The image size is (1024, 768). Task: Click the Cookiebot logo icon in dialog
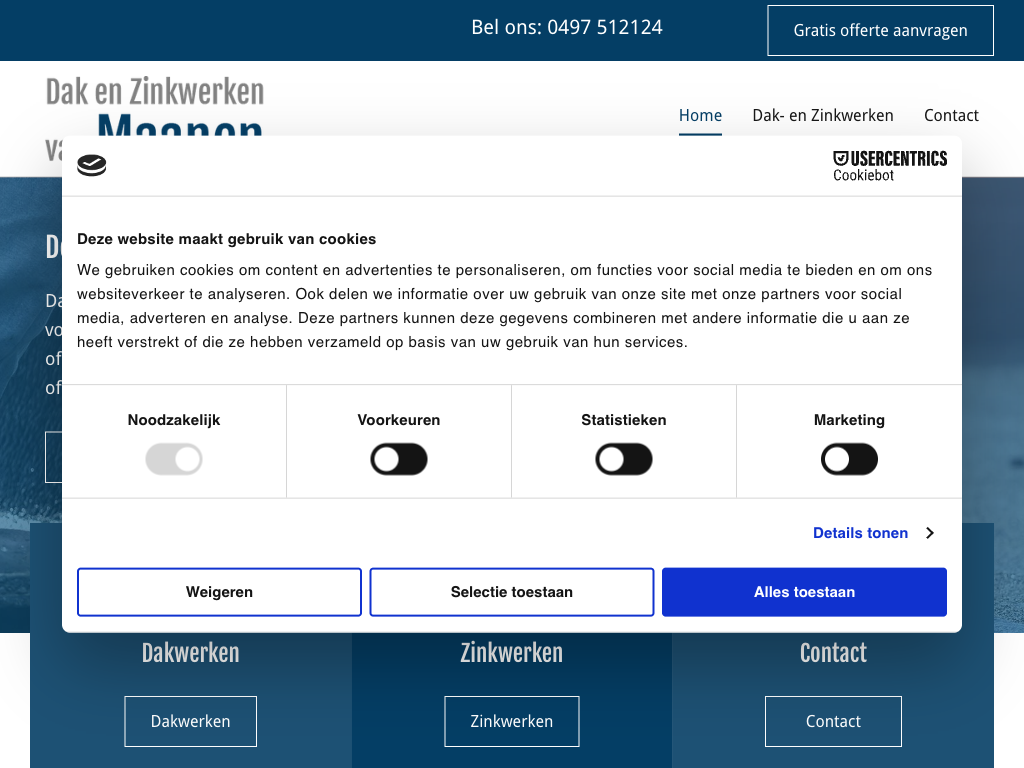click(x=92, y=166)
